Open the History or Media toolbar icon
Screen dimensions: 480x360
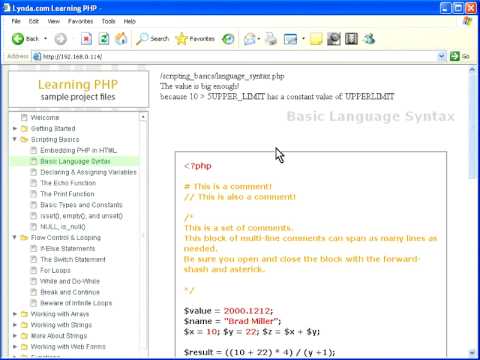pyautogui.click(x=228, y=39)
